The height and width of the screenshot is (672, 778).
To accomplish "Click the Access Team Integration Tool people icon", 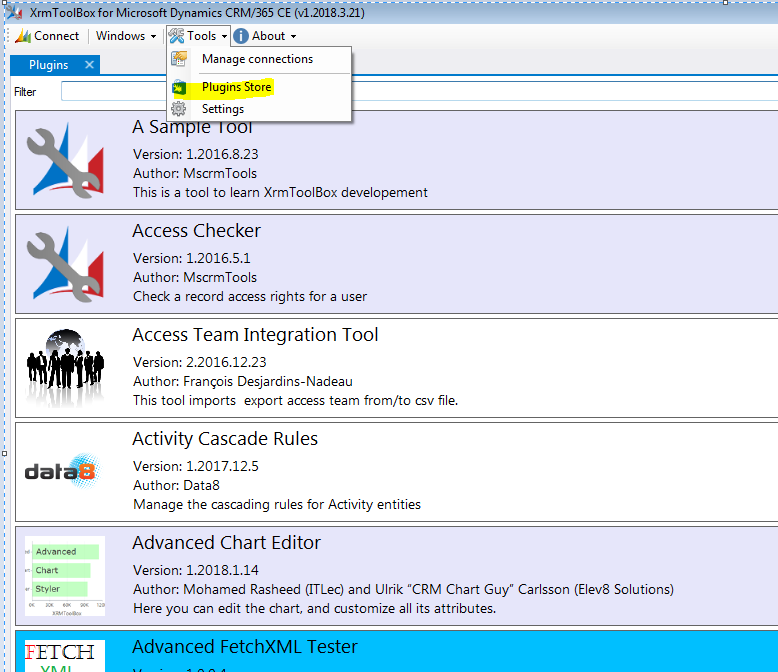I will pyautogui.click(x=65, y=367).
